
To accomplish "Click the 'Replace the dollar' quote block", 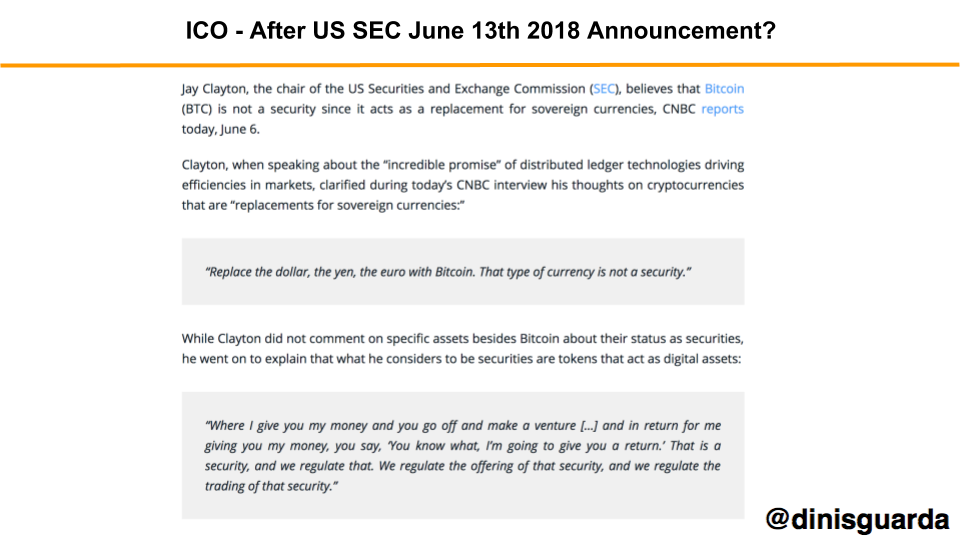I will click(463, 272).
